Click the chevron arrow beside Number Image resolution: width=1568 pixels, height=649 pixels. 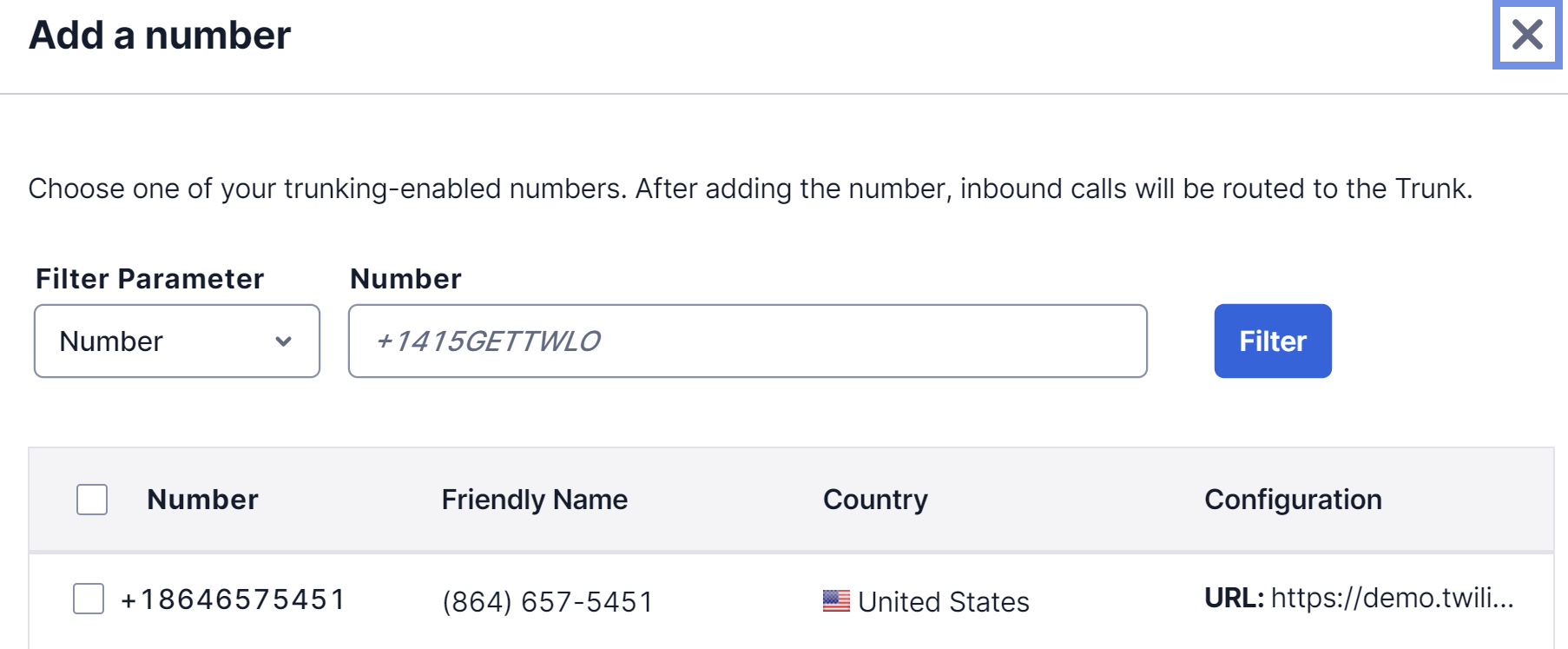point(283,341)
